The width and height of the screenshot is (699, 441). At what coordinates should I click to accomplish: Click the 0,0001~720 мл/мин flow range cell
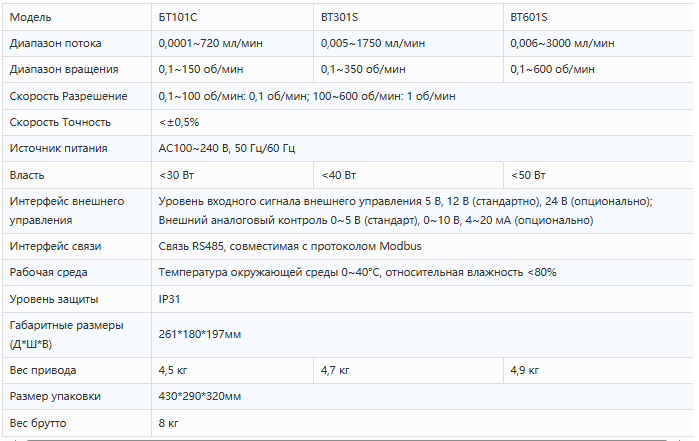[232, 43]
